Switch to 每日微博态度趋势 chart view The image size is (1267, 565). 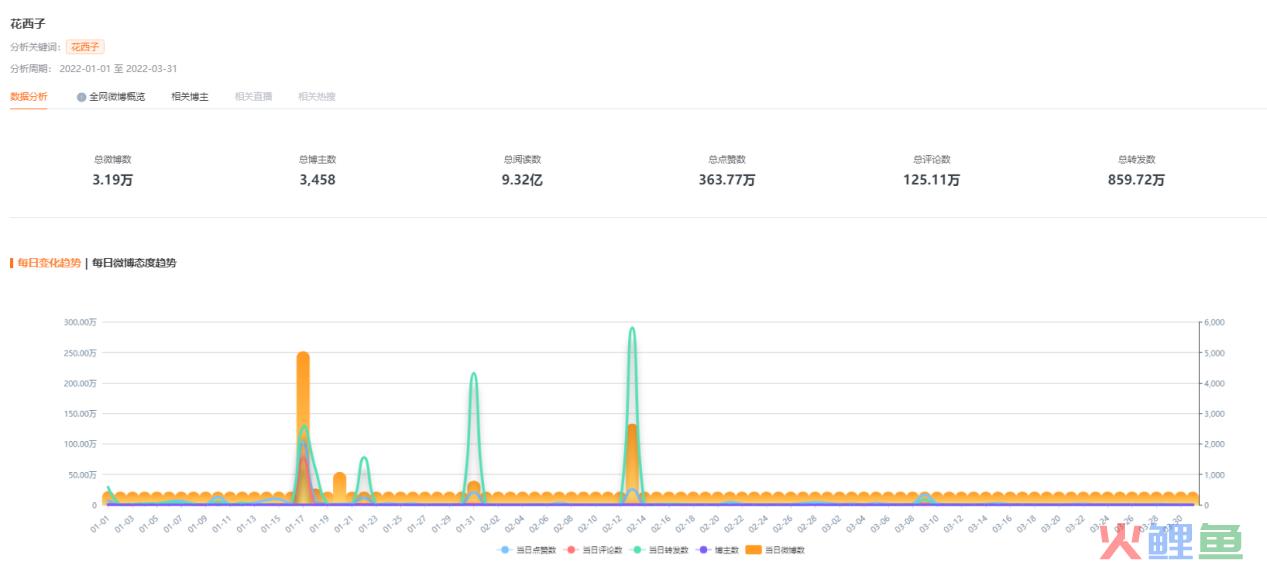134,263
